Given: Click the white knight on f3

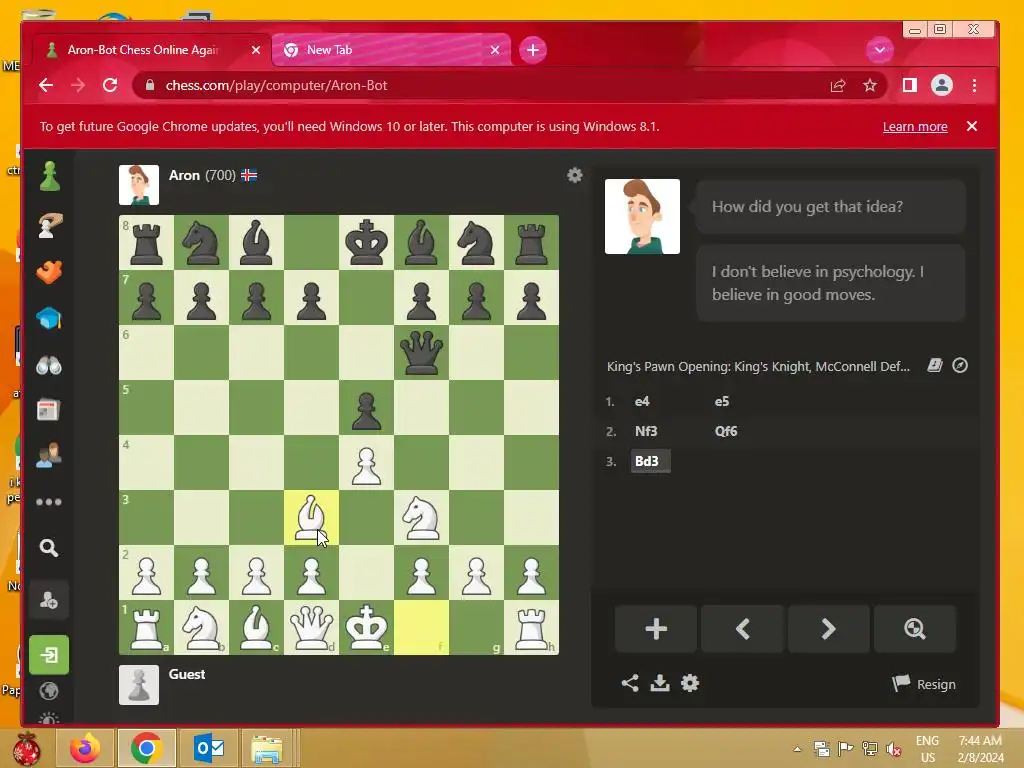Looking at the screenshot, I should pyautogui.click(x=421, y=517).
